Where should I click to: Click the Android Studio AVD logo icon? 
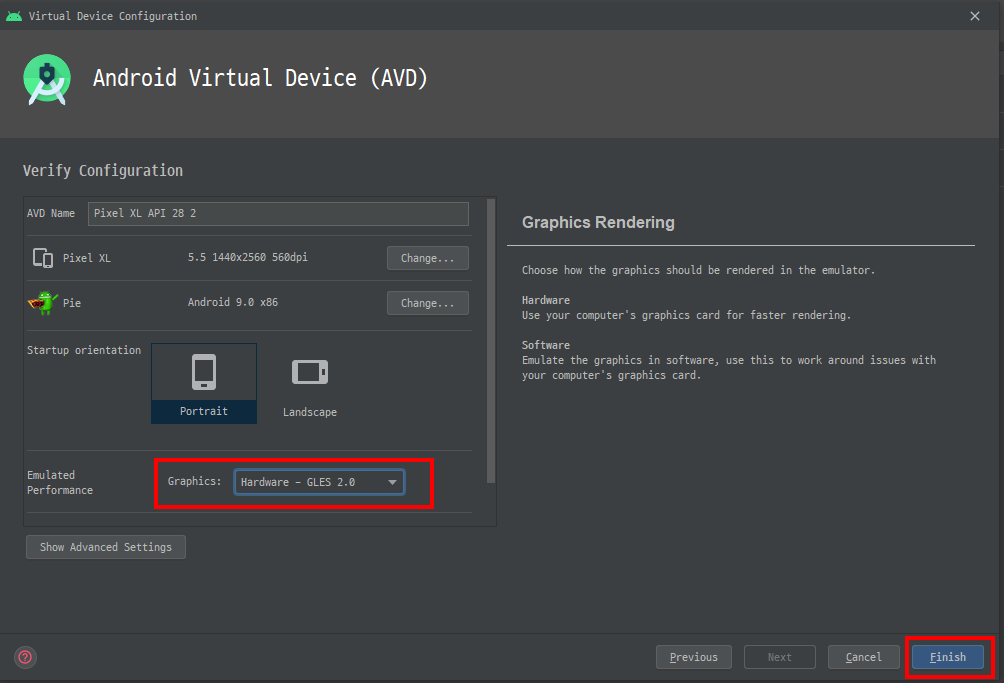pos(47,79)
